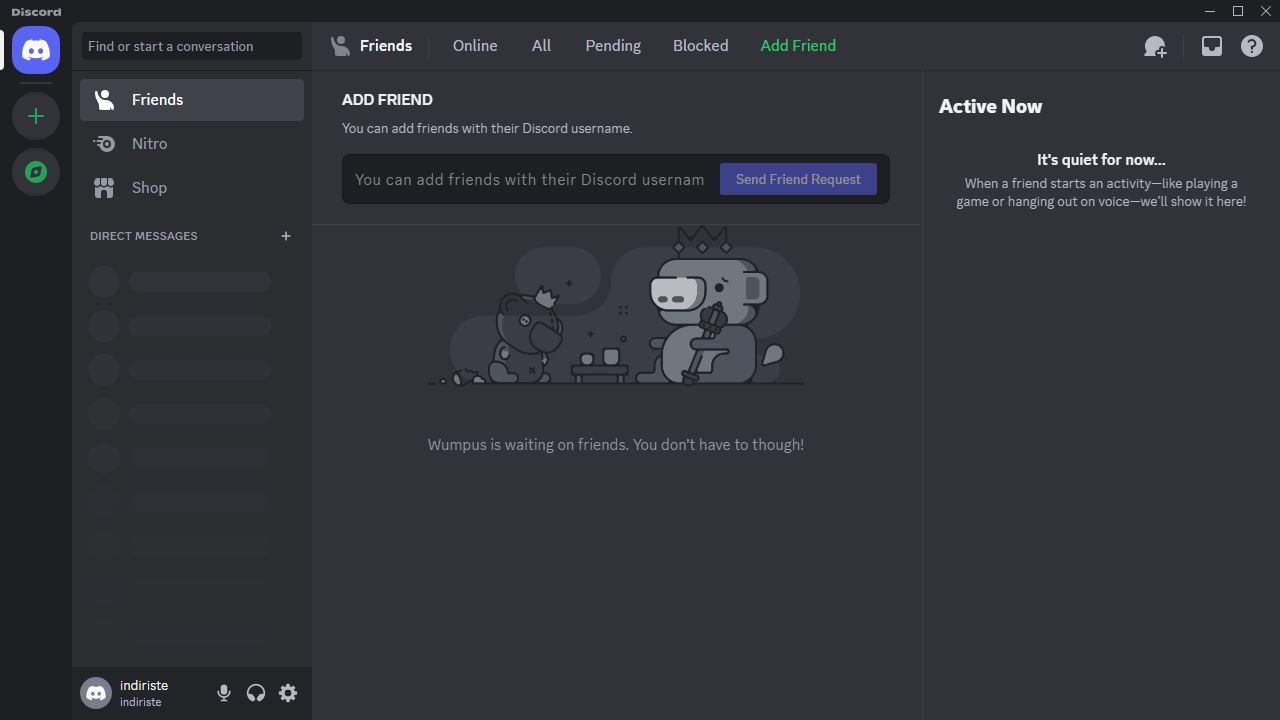Viewport: 1280px width, 720px height.
Task: Switch to the Pending tab
Action: [613, 46]
